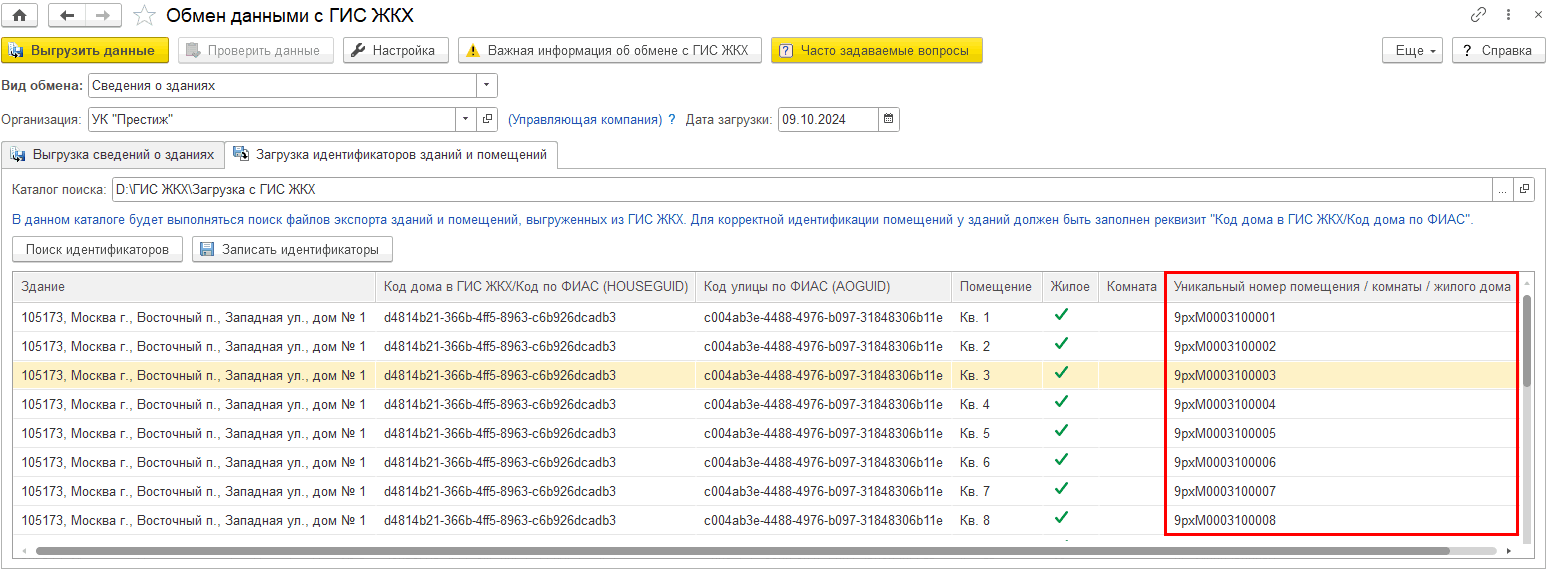The height and width of the screenshot is (569, 1554).
Task: Click the Каталог поиска path field
Action: point(800,188)
